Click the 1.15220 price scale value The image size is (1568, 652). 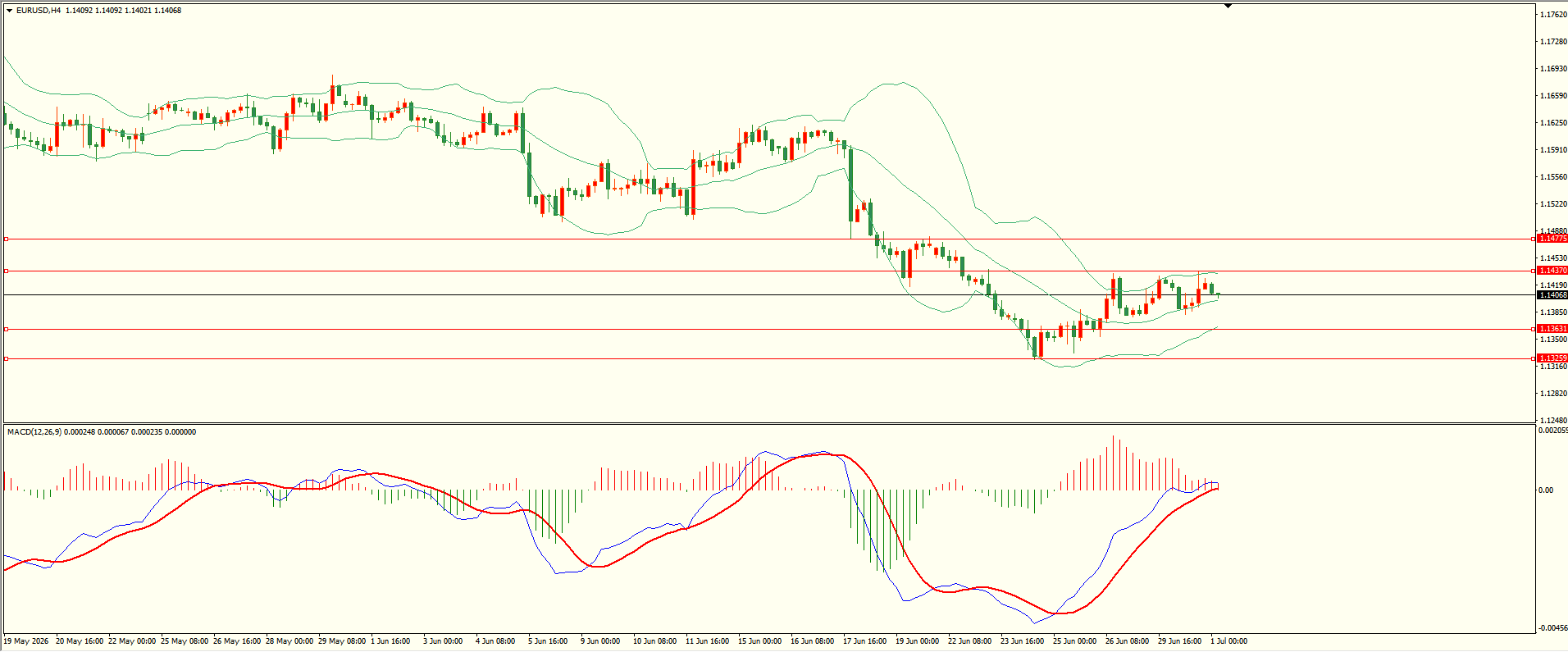(1553, 204)
